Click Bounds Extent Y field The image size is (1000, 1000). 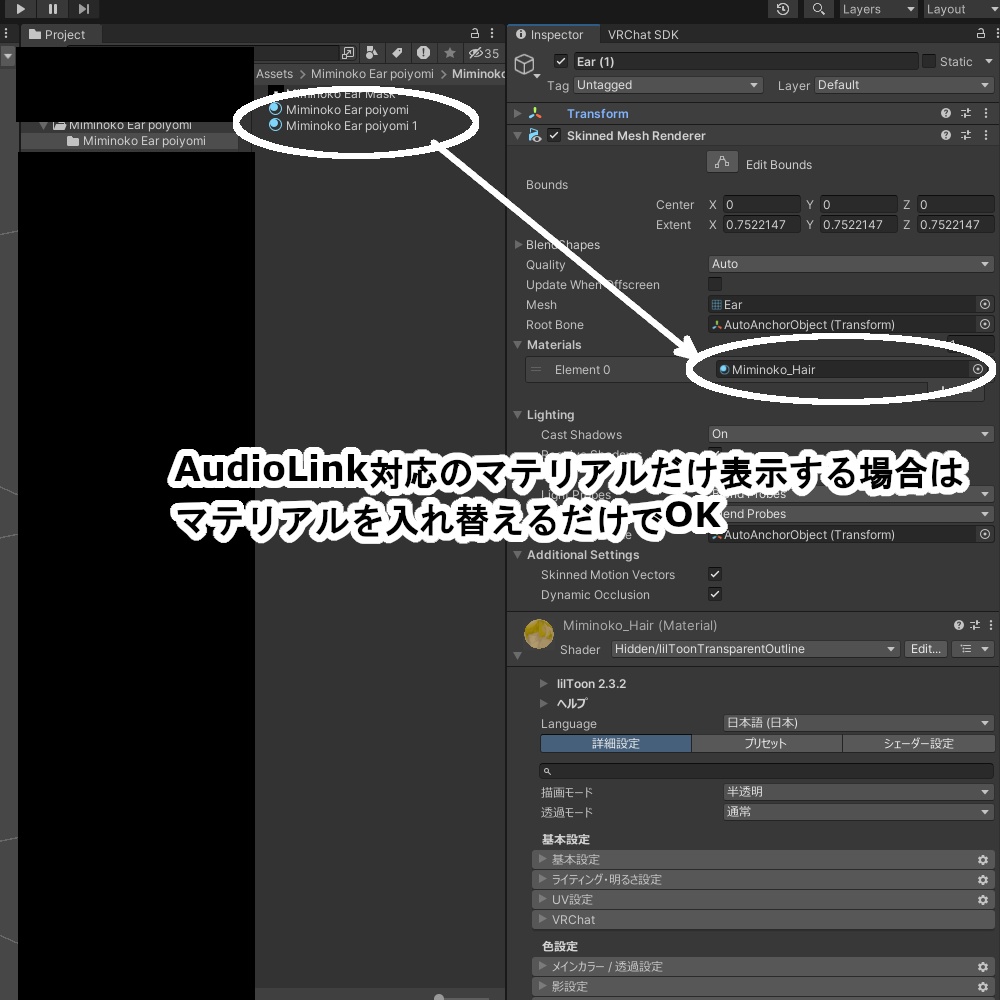click(x=858, y=224)
